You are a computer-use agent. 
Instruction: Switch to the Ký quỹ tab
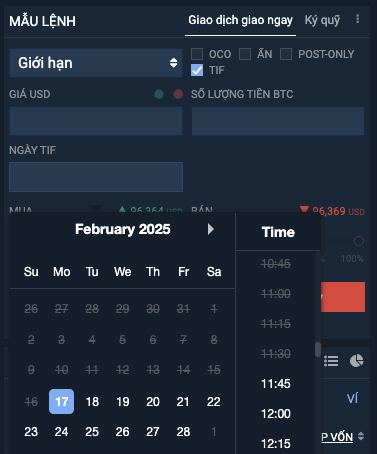tap(322, 20)
